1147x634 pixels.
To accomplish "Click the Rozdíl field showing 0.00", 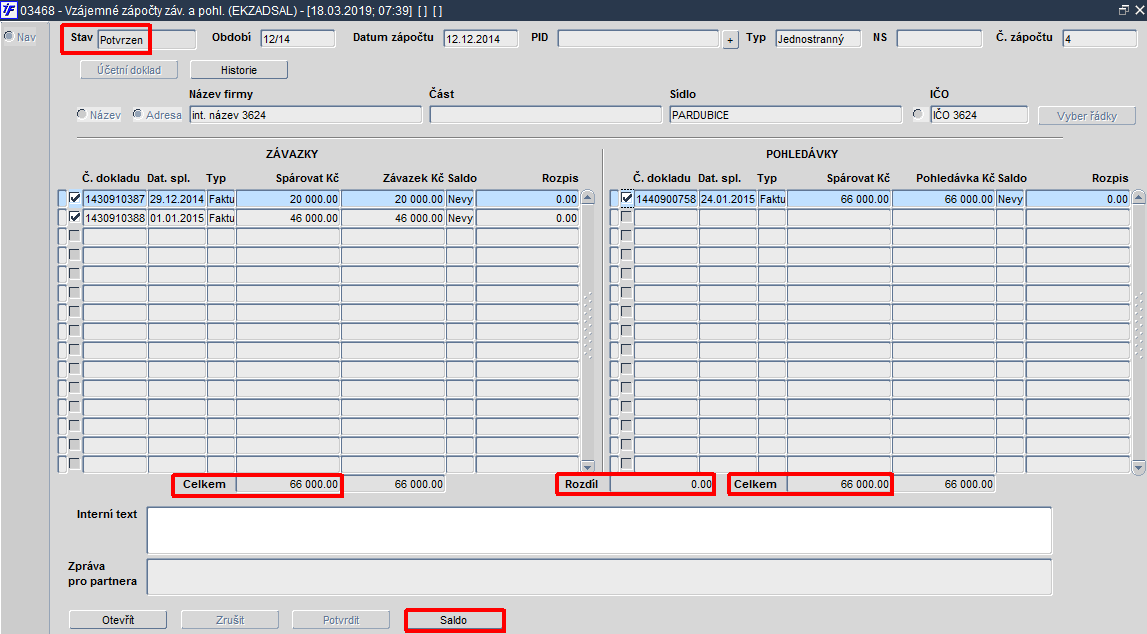I will point(661,484).
